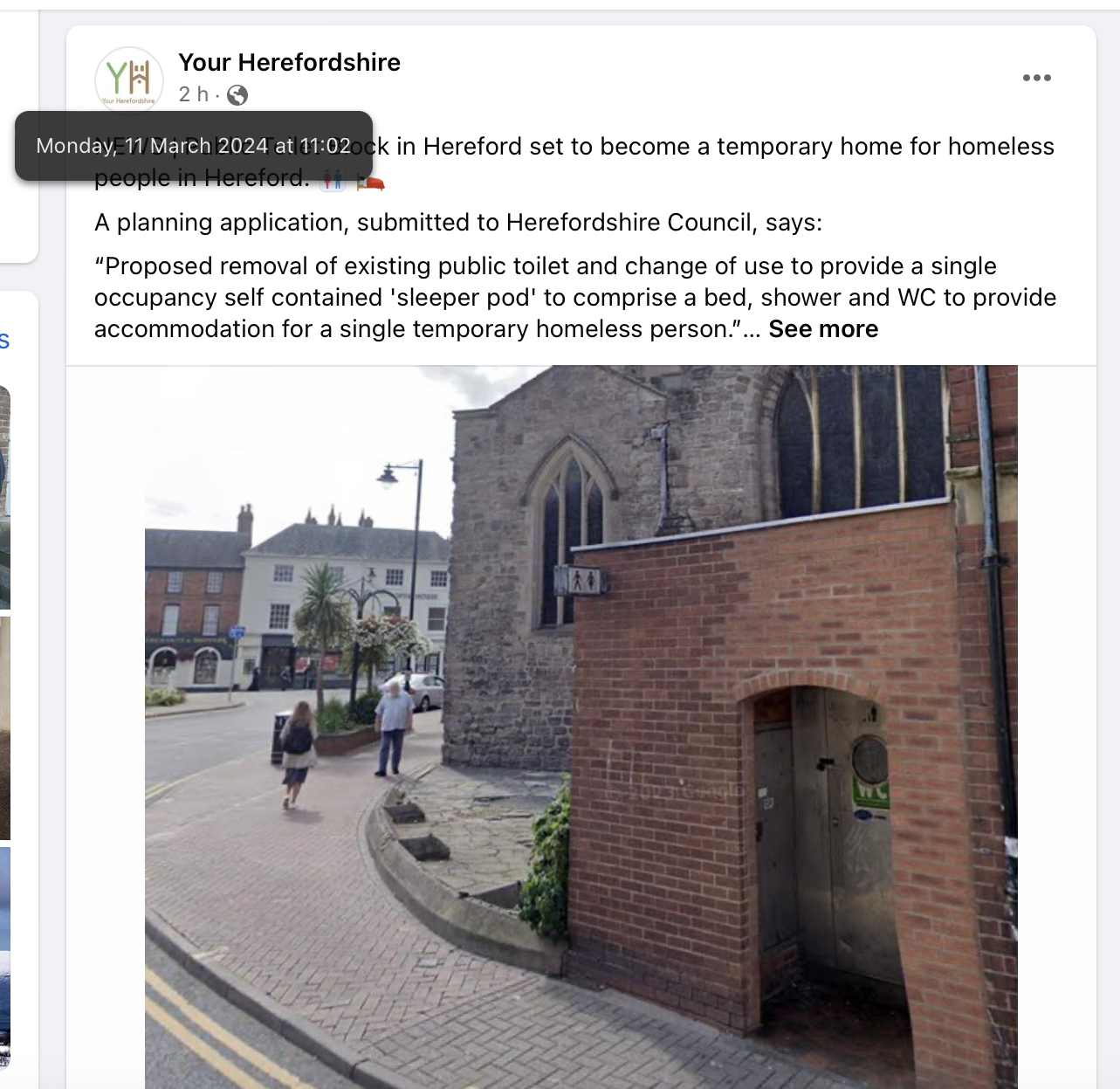This screenshot has height=1089, width=1120.
Task: Click the bed emoji after 'Hereford.'
Action: [370, 182]
